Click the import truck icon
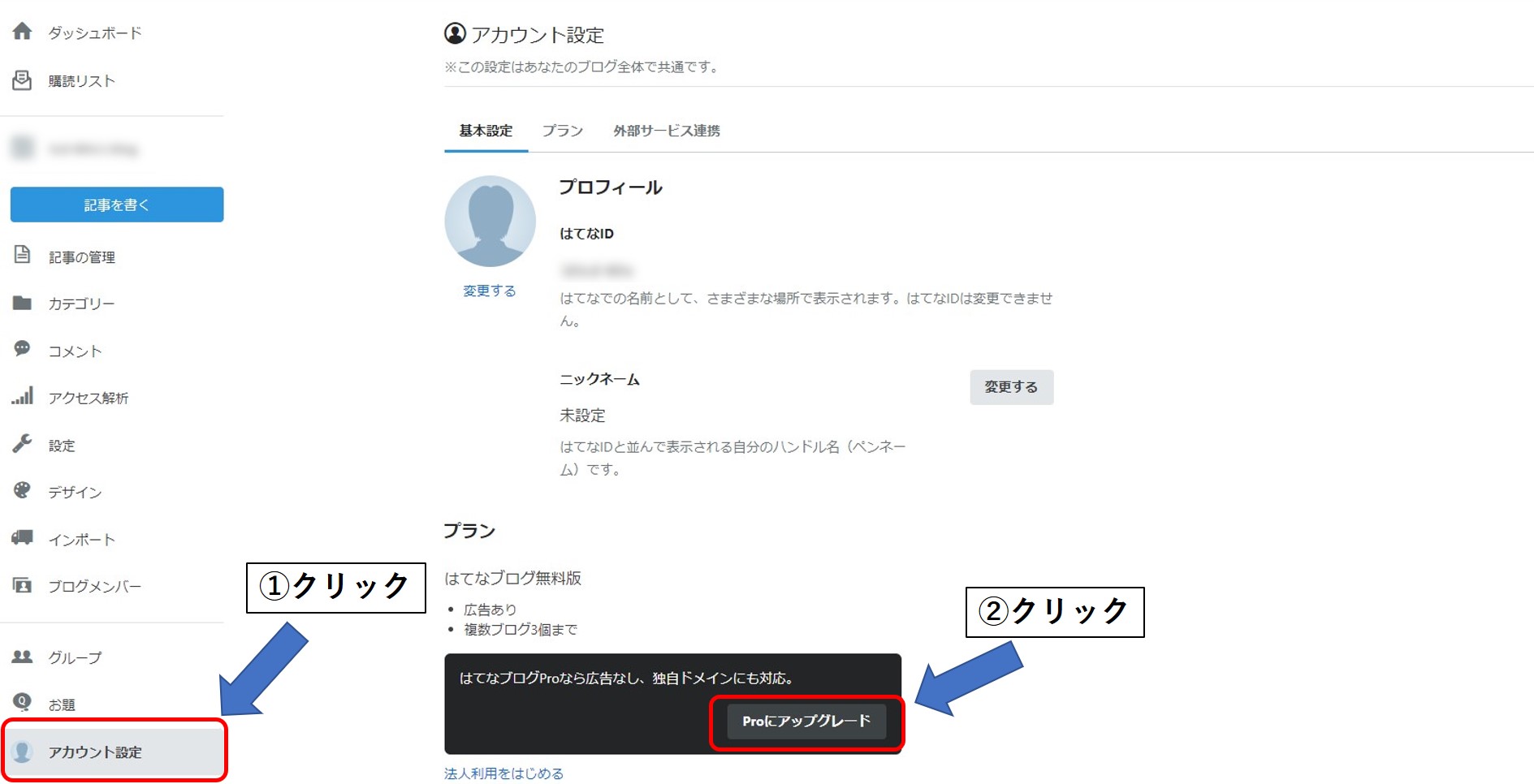This screenshot has width=1534, height=784. pyautogui.click(x=22, y=538)
